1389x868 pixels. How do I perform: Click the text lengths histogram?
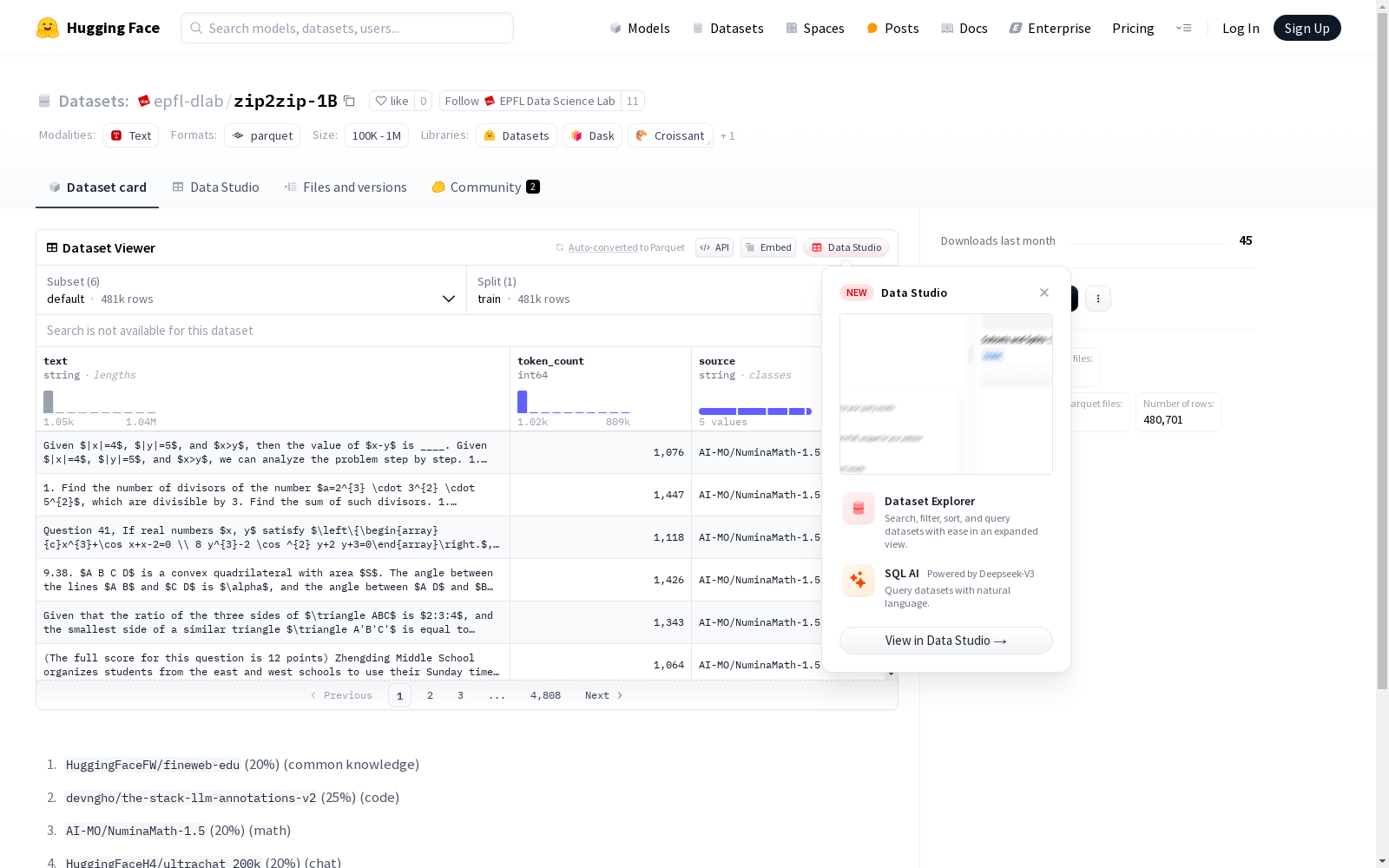(x=100, y=402)
